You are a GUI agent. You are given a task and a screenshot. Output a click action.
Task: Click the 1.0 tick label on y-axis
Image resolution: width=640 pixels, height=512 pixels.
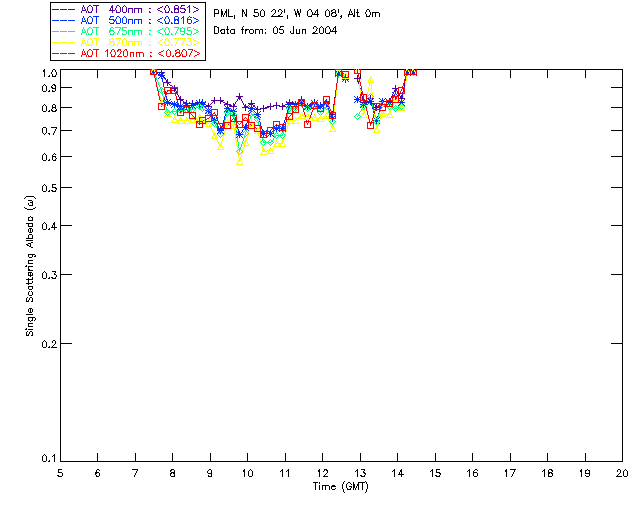point(49,73)
